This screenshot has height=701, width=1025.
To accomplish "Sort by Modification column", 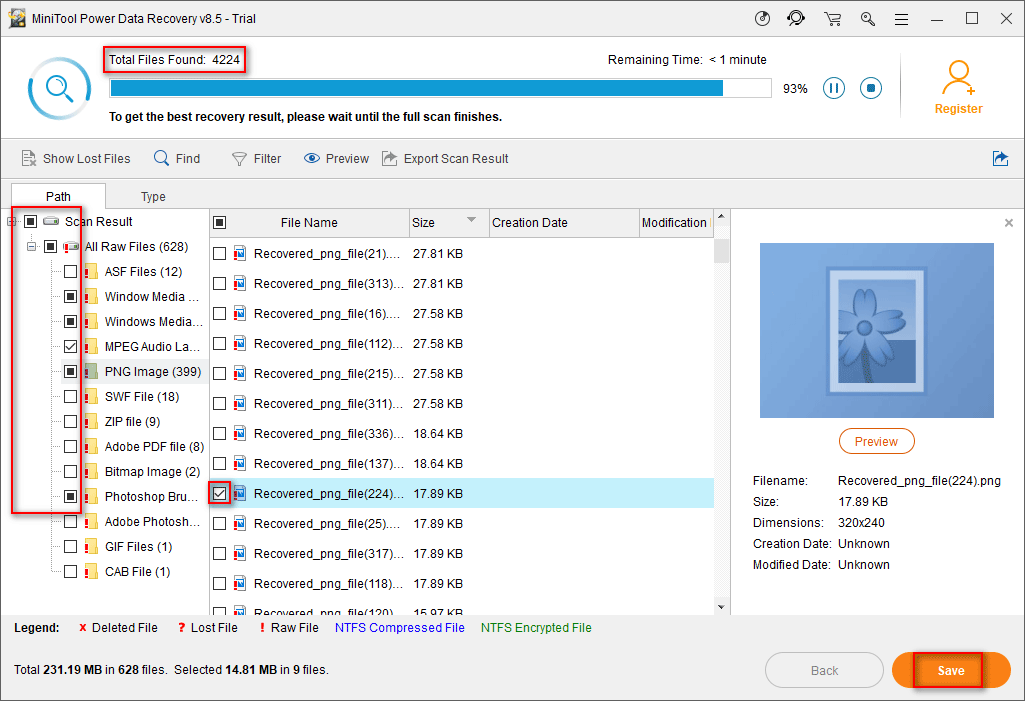I will click(676, 222).
